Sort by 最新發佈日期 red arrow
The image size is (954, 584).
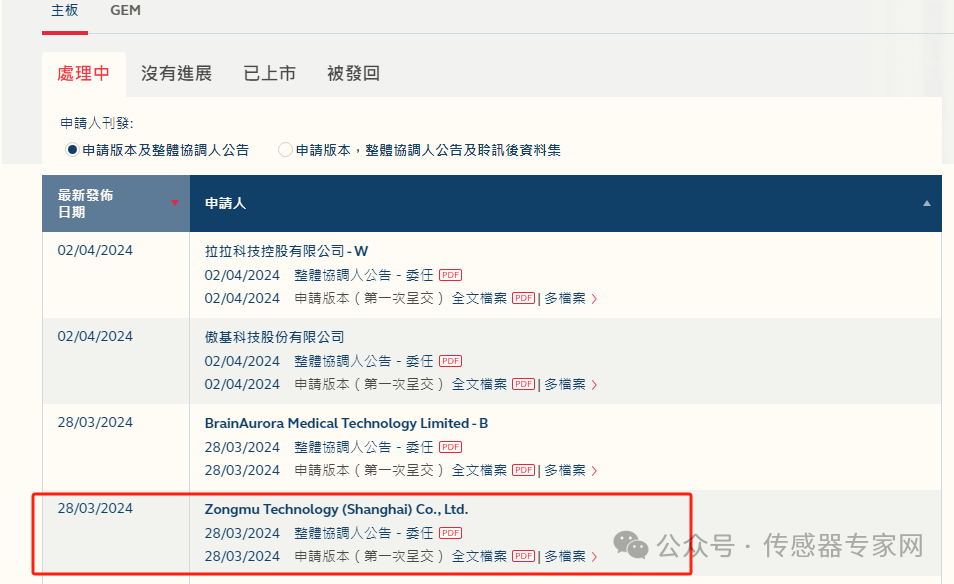[x=175, y=203]
